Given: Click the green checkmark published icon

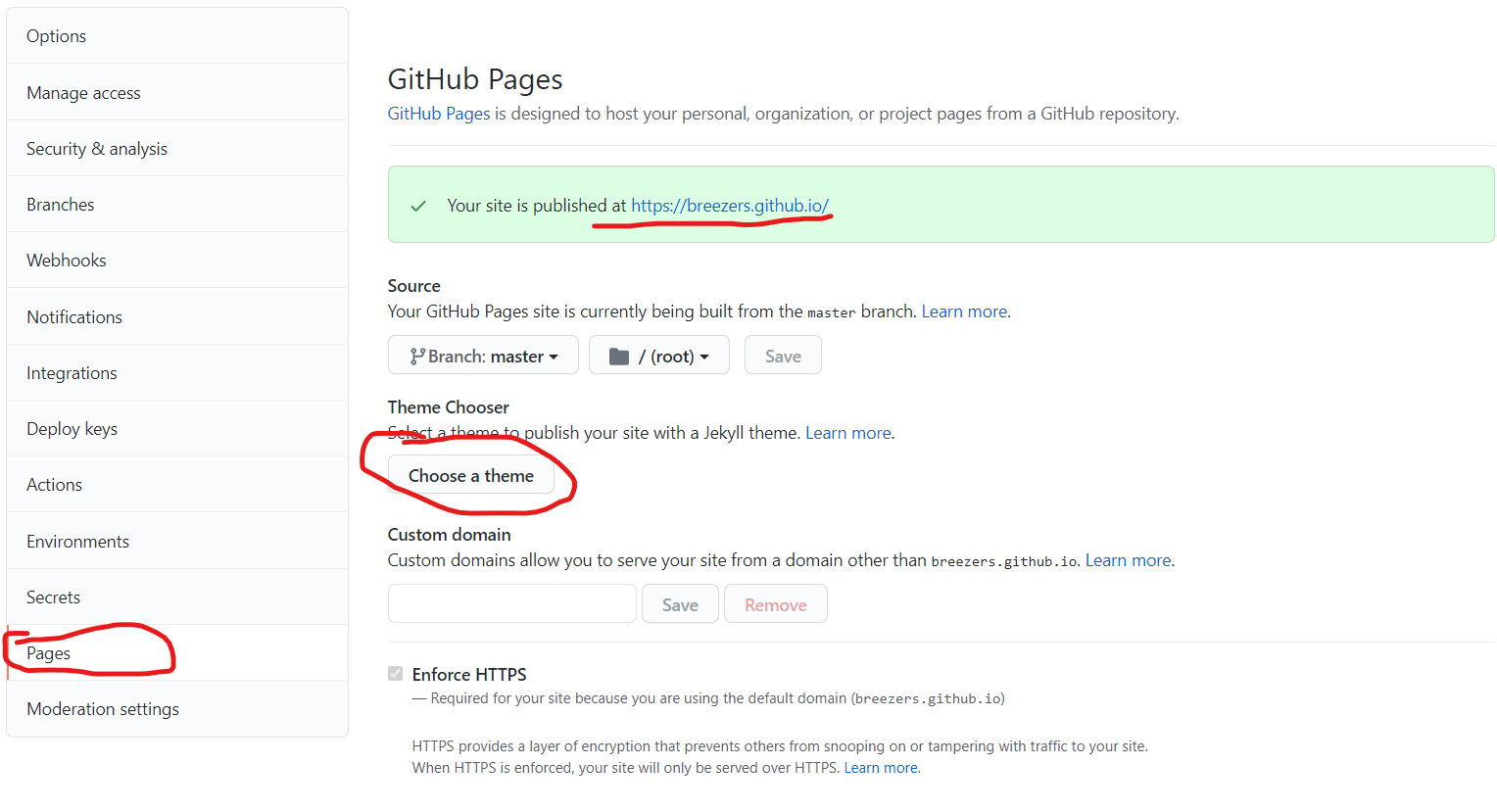Looking at the screenshot, I should click(418, 206).
